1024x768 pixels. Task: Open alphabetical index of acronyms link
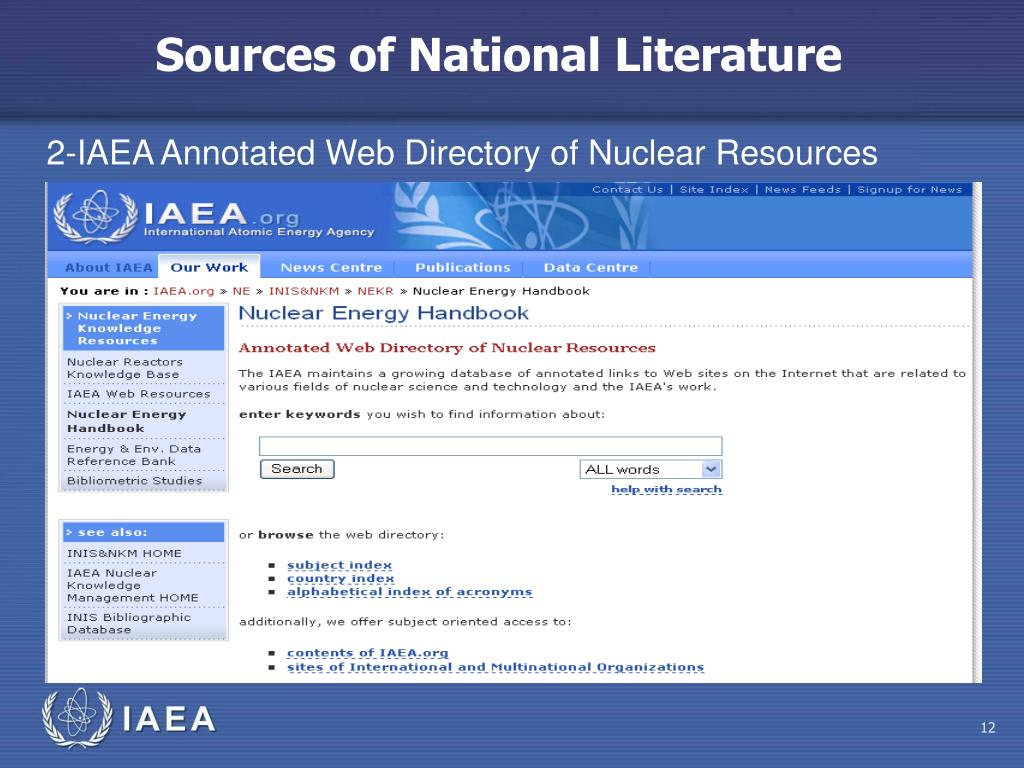point(409,592)
